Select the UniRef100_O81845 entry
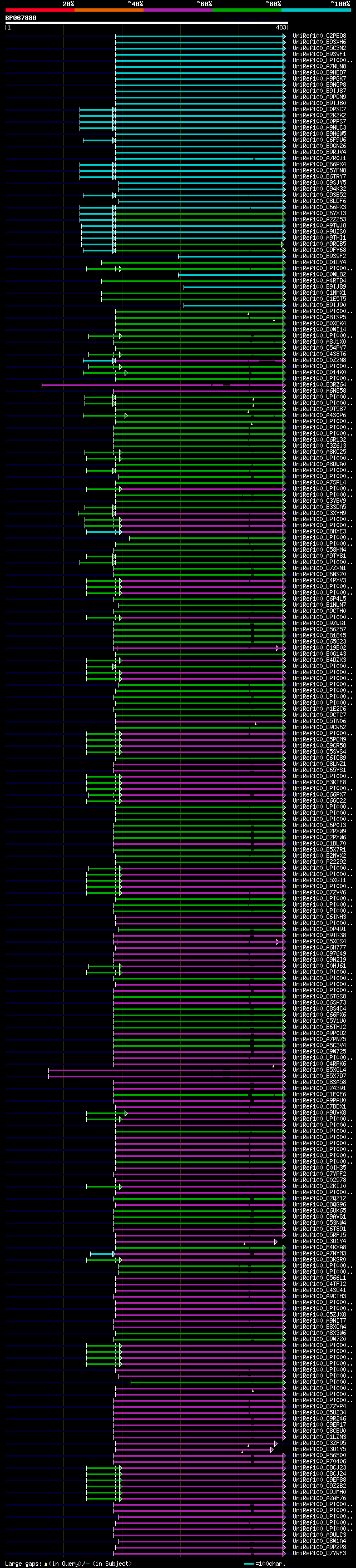The width and height of the screenshot is (356, 1568). pyautogui.click(x=319, y=635)
